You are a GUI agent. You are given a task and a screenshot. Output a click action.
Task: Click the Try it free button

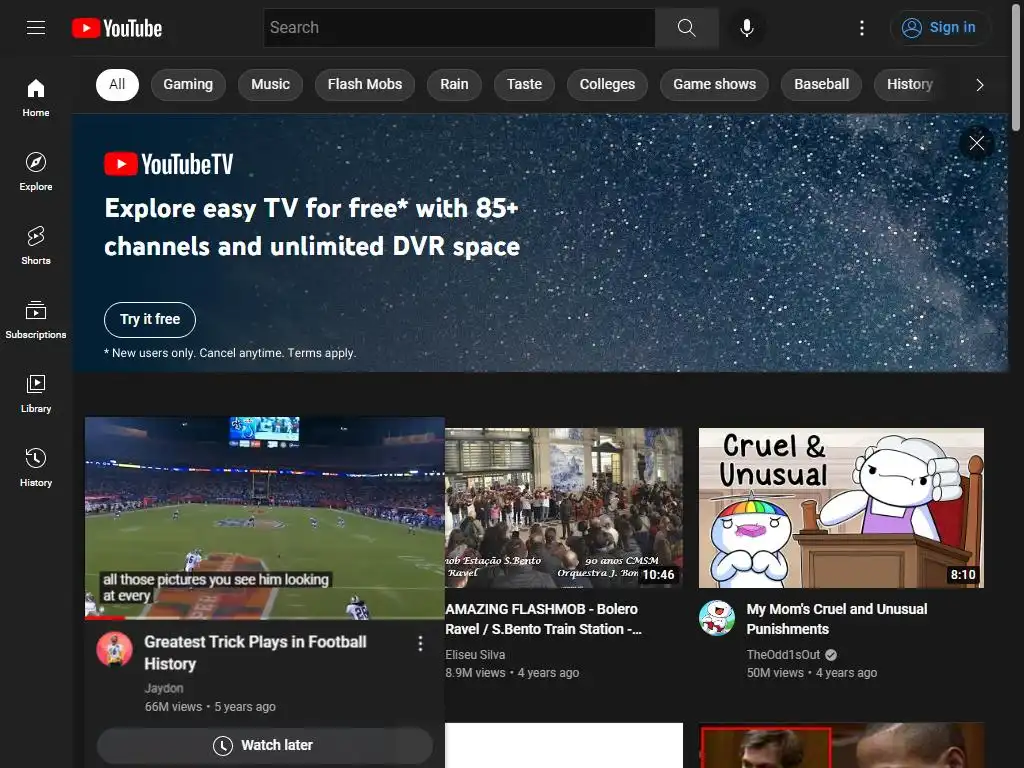click(150, 319)
